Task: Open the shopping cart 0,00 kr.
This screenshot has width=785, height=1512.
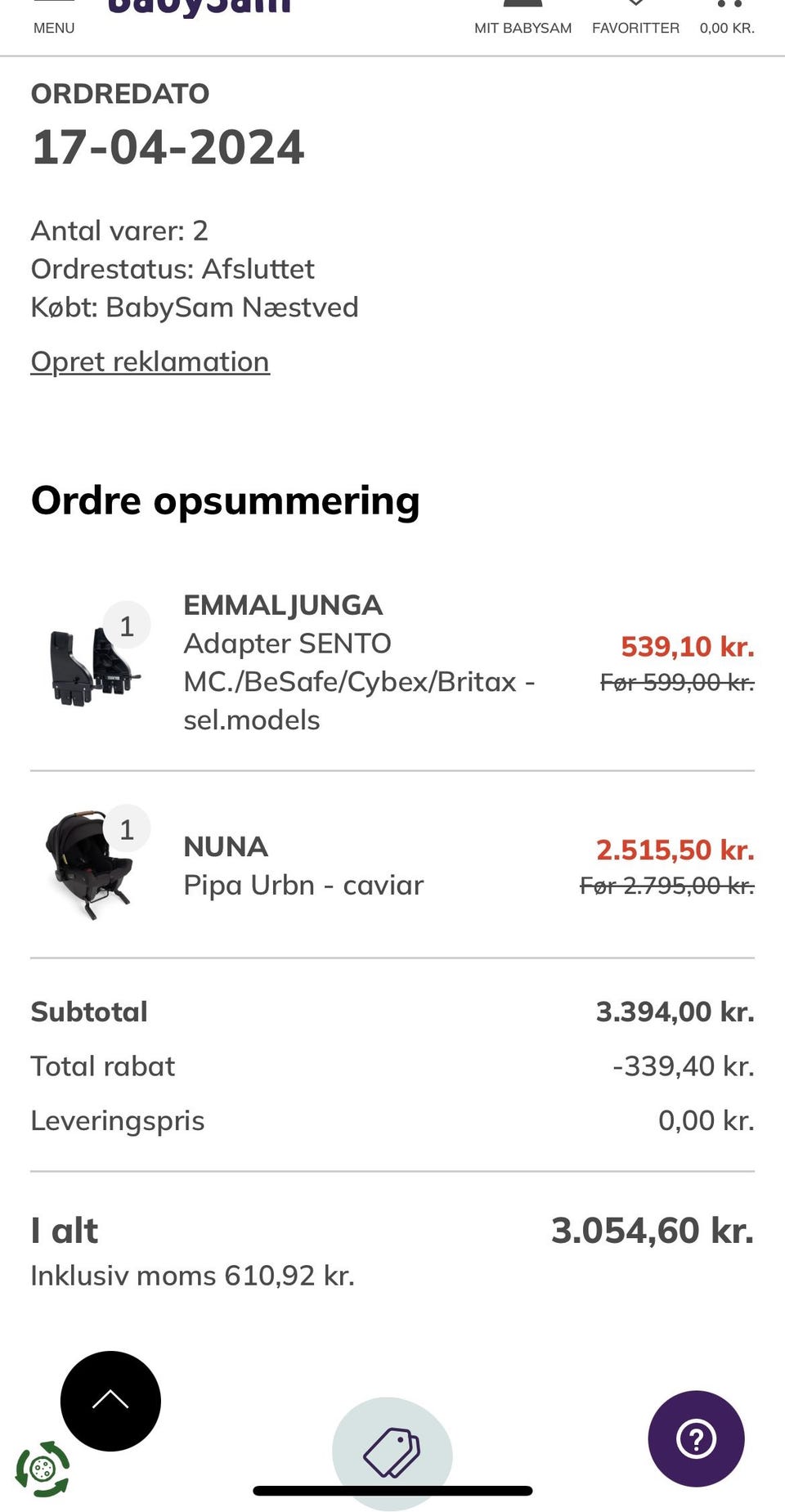Action: [x=727, y=16]
